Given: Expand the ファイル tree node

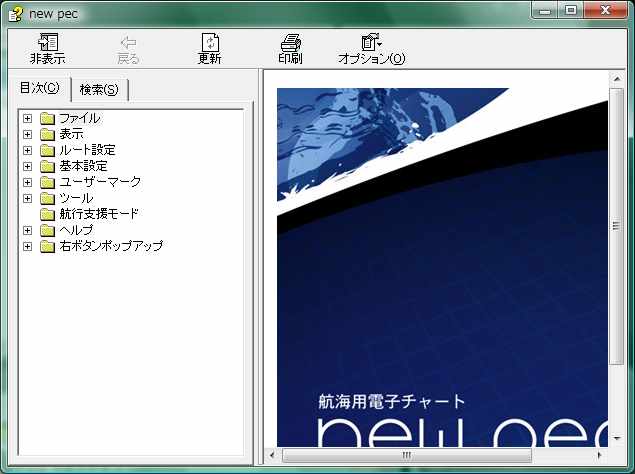Looking at the screenshot, I should pyautogui.click(x=27, y=118).
